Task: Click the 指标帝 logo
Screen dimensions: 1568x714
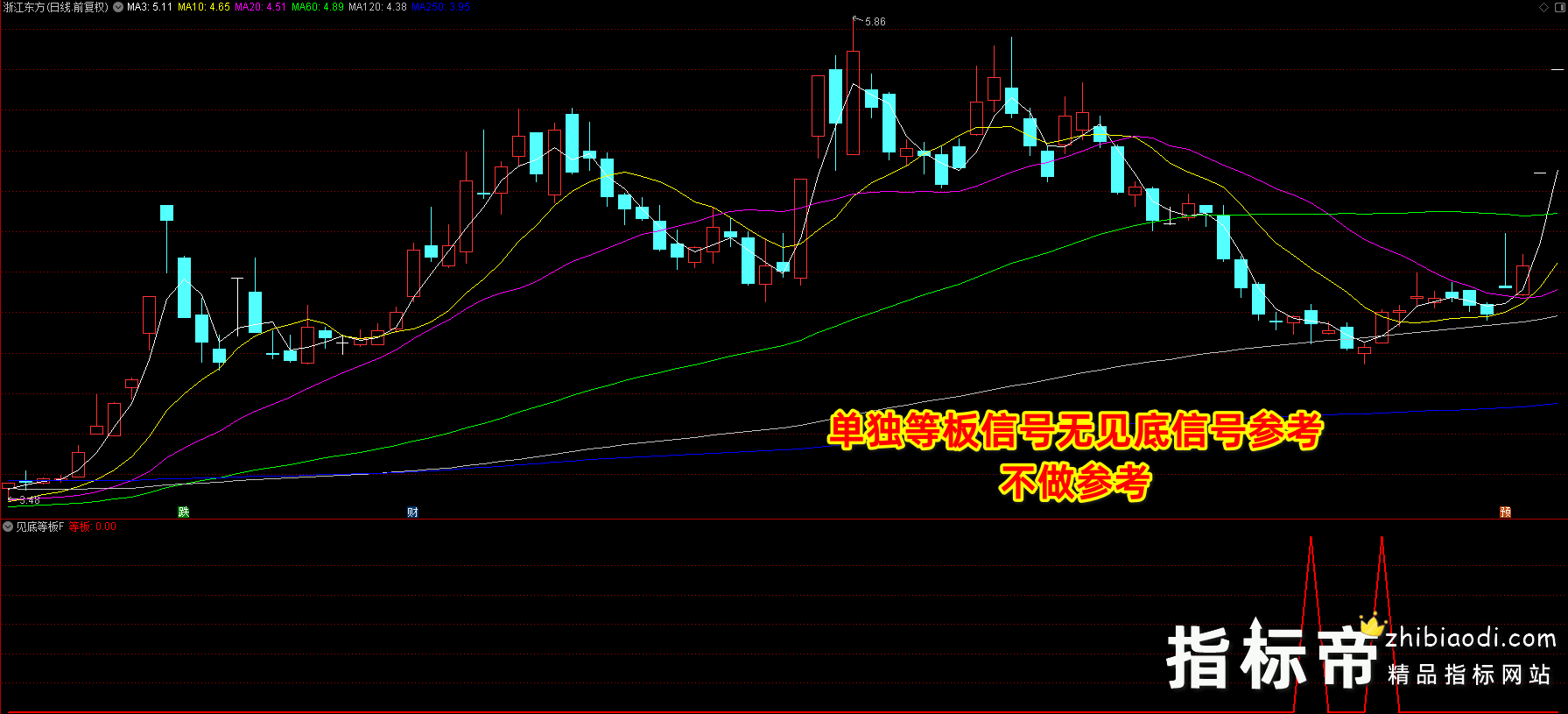Action: coord(1271,657)
